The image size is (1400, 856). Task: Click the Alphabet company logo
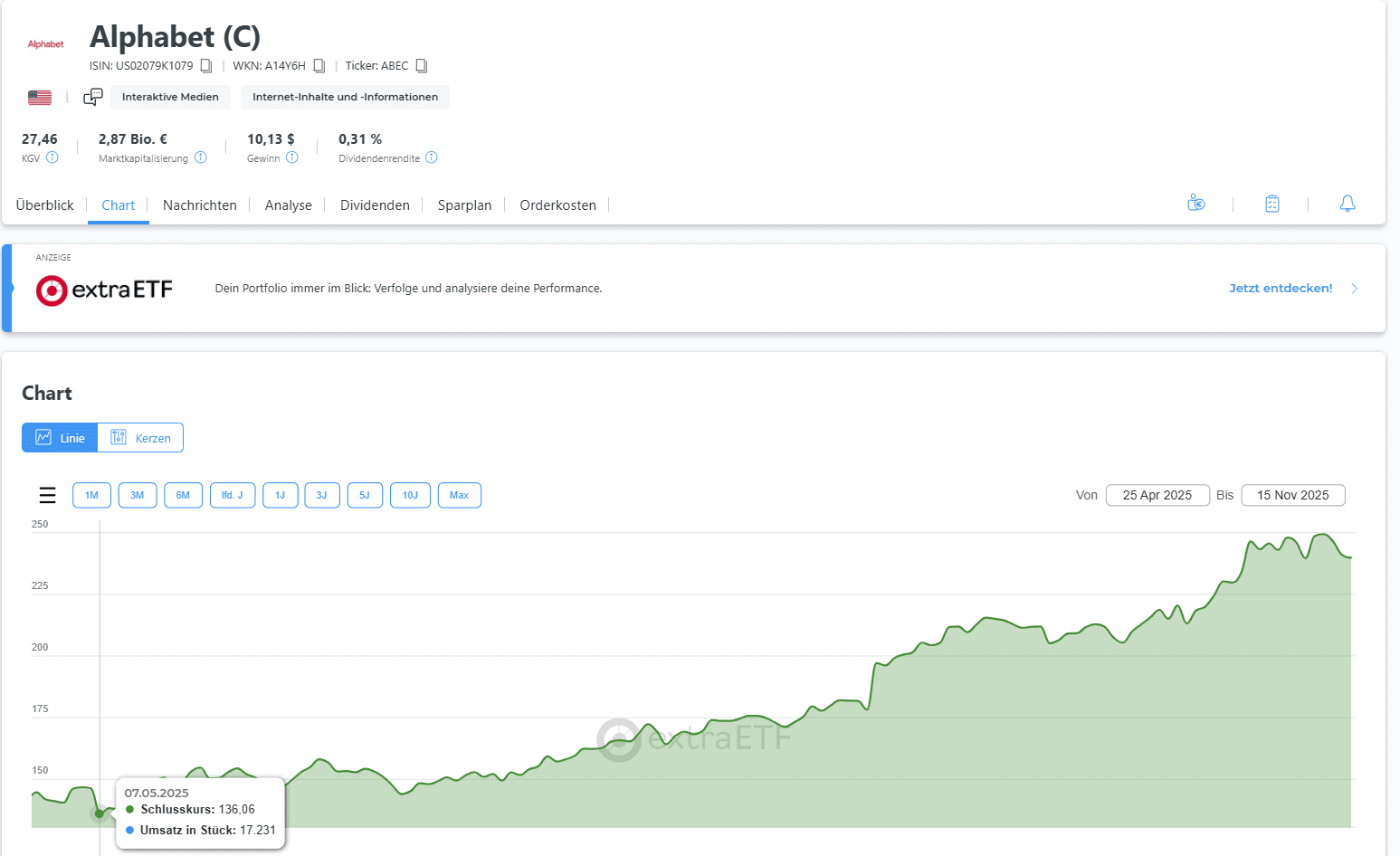click(45, 43)
